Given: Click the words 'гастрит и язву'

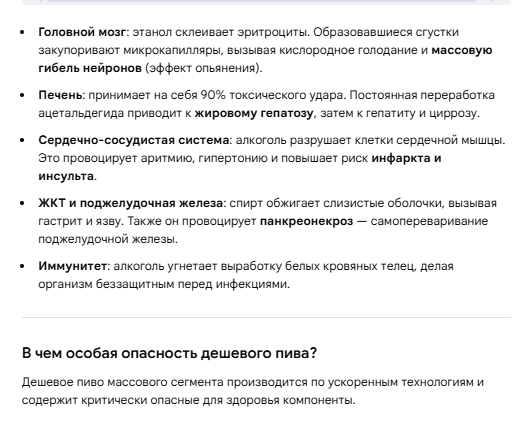Looking at the screenshot, I should (x=79, y=221).
